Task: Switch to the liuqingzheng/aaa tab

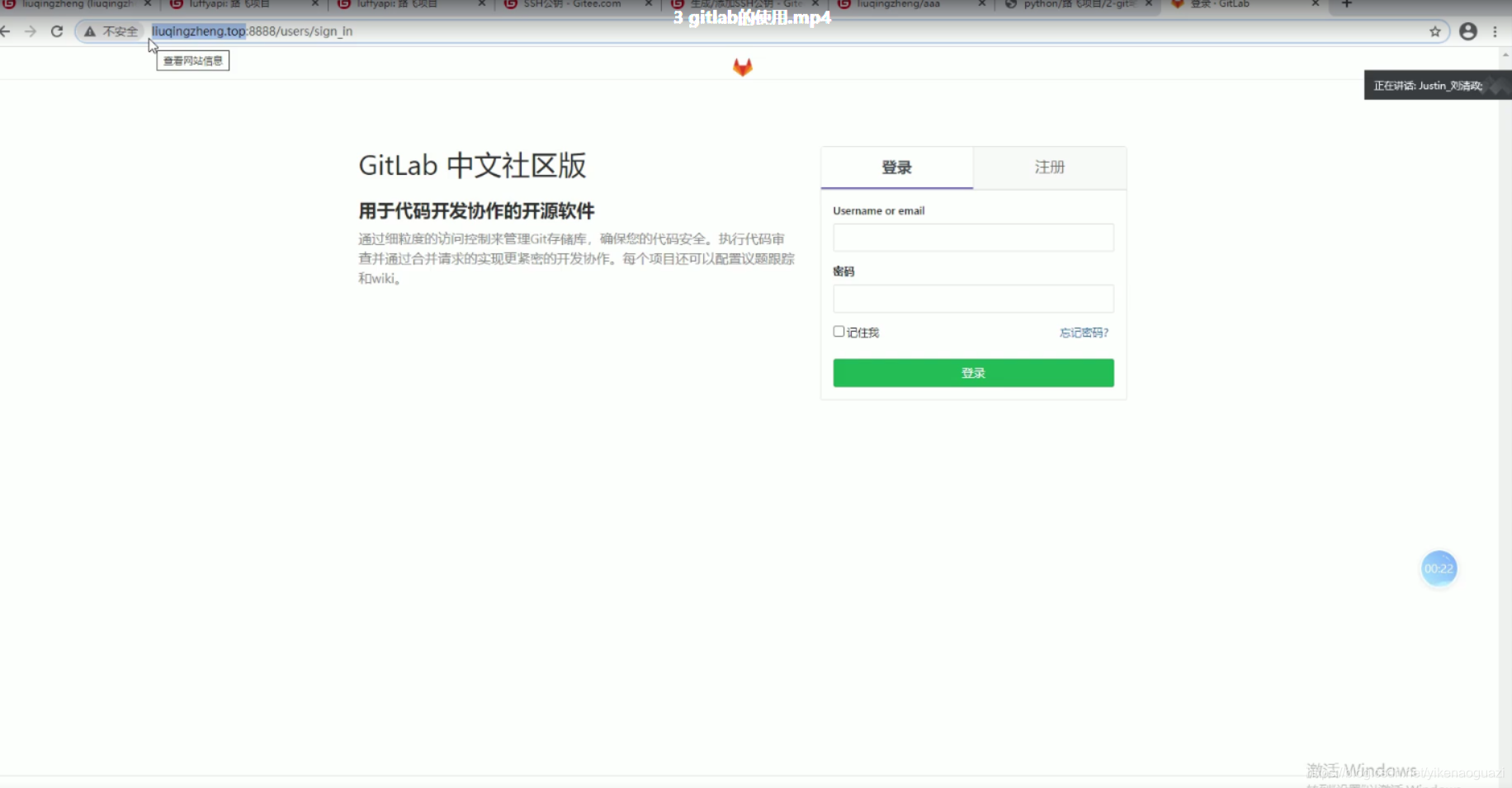Action: click(x=898, y=4)
